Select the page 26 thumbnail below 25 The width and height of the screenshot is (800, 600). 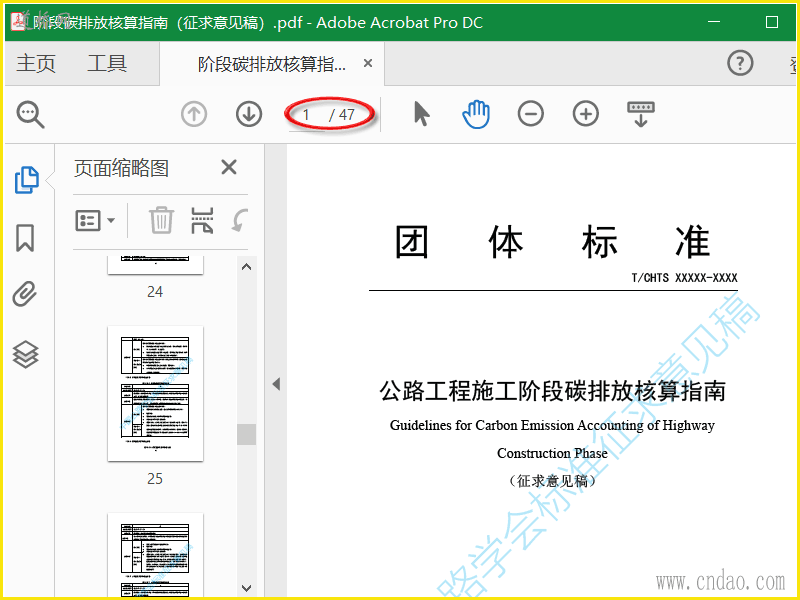tap(155, 556)
